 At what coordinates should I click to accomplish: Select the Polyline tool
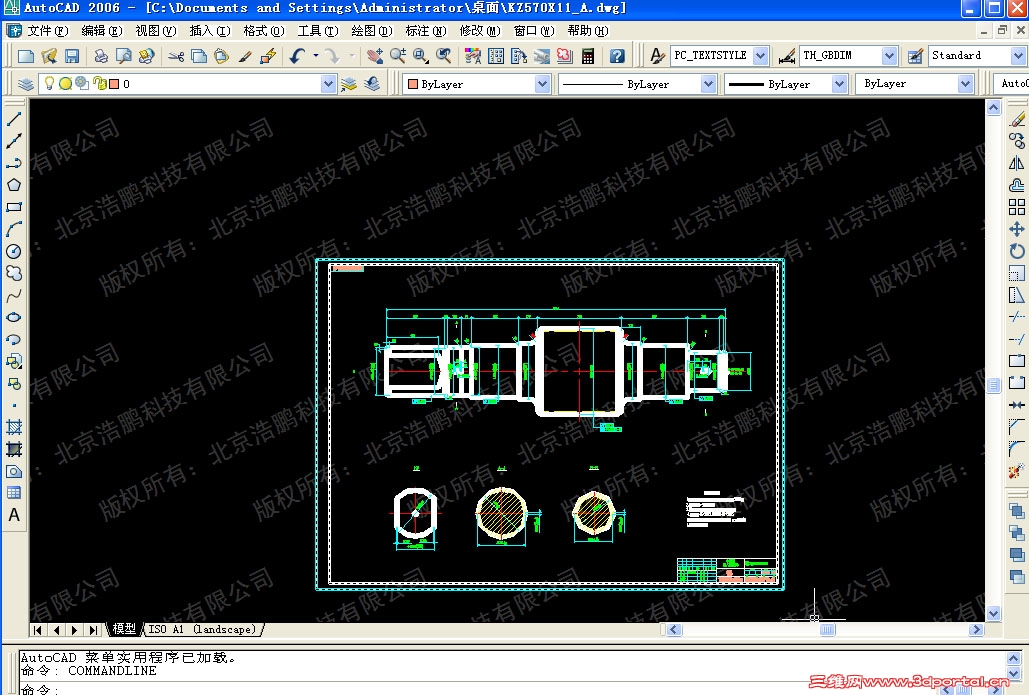click(14, 163)
